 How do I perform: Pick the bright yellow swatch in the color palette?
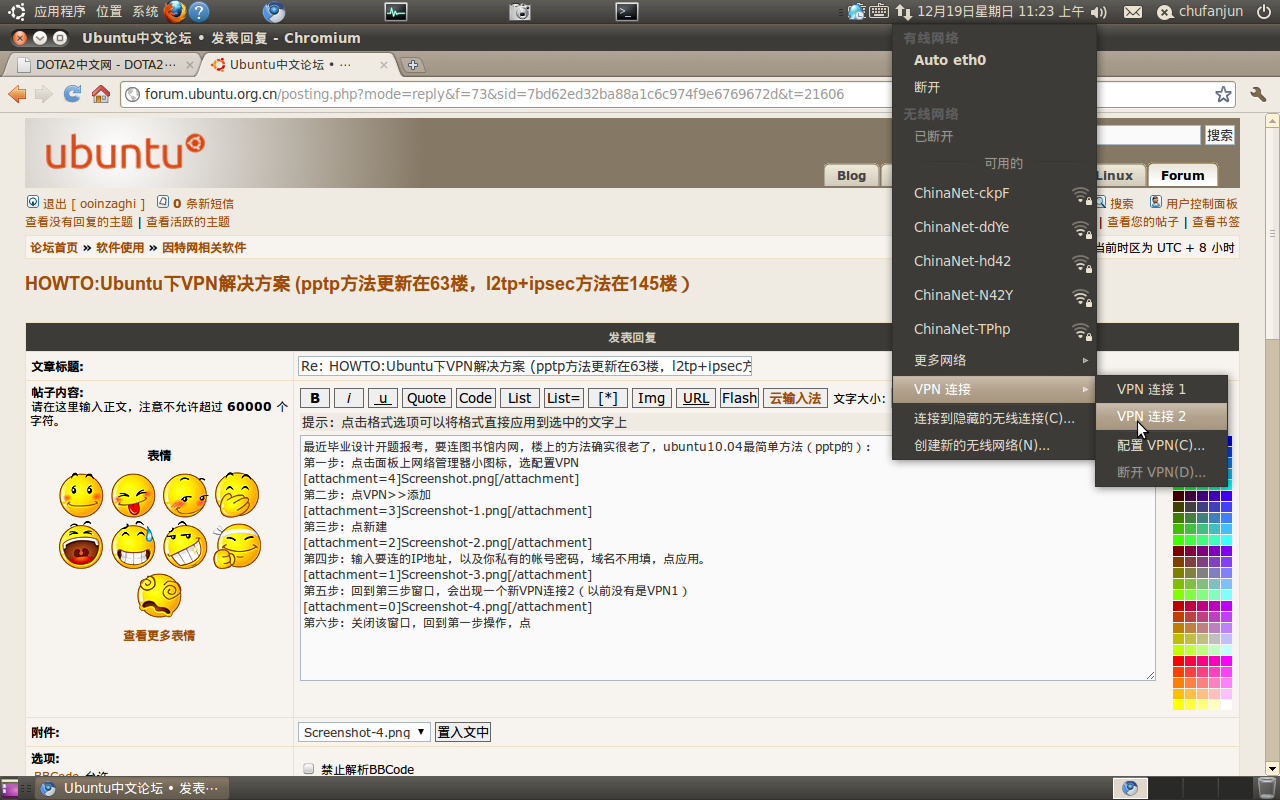[1178, 704]
